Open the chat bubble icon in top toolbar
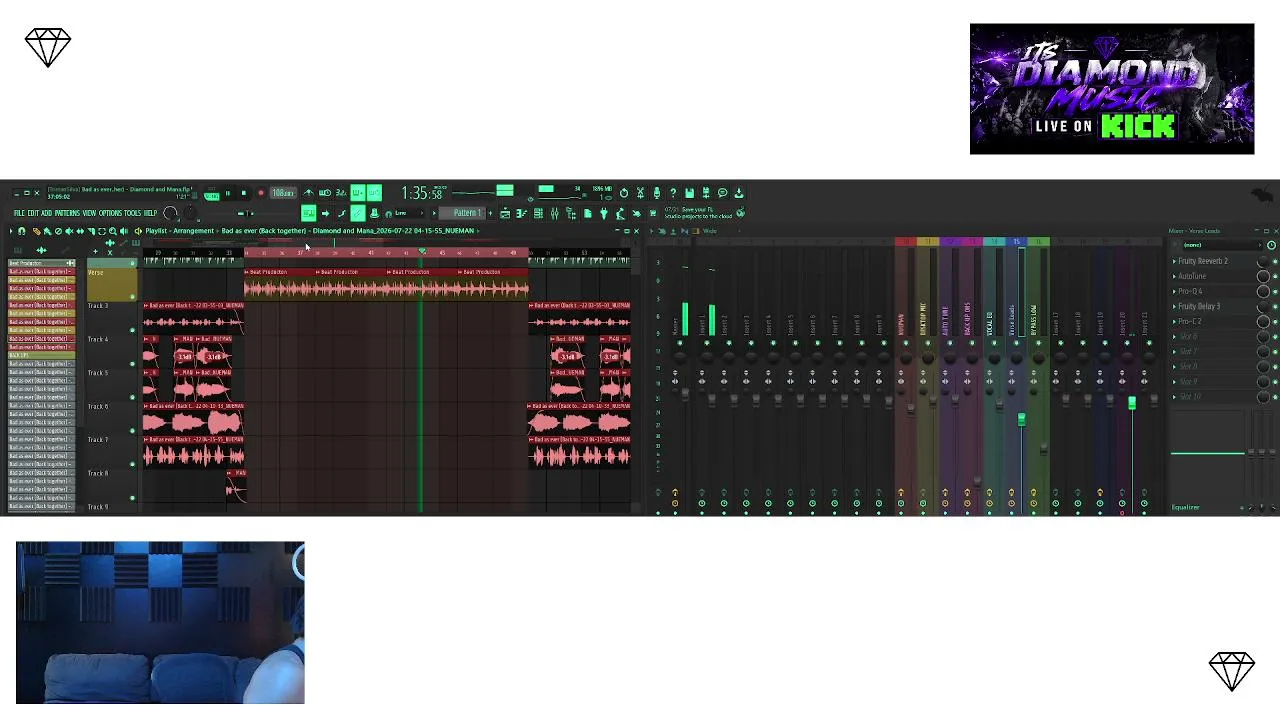This screenshot has width=1280, height=720. 722,193
